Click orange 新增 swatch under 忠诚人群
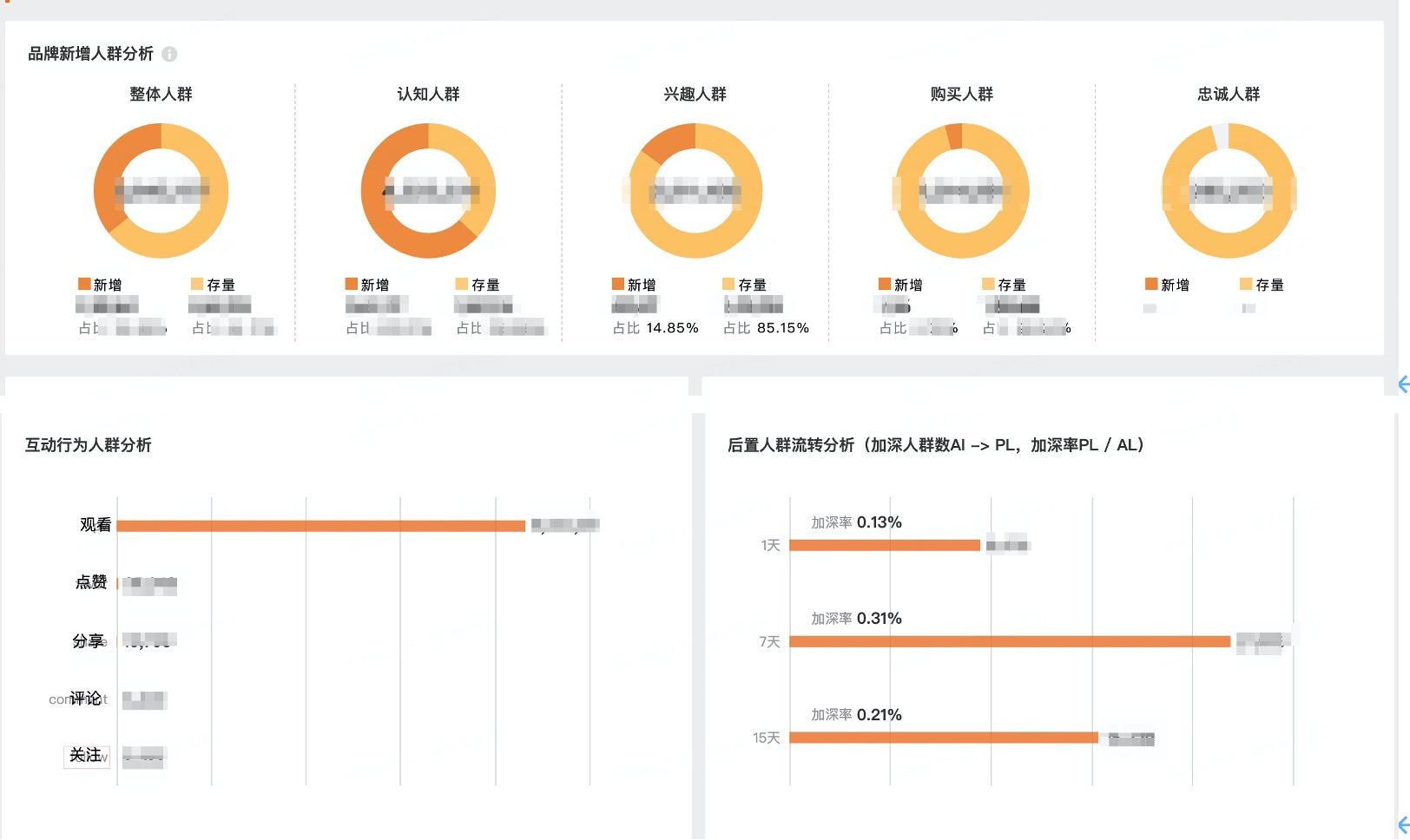Viewport: 1410px width, 840px height. pos(1151,285)
